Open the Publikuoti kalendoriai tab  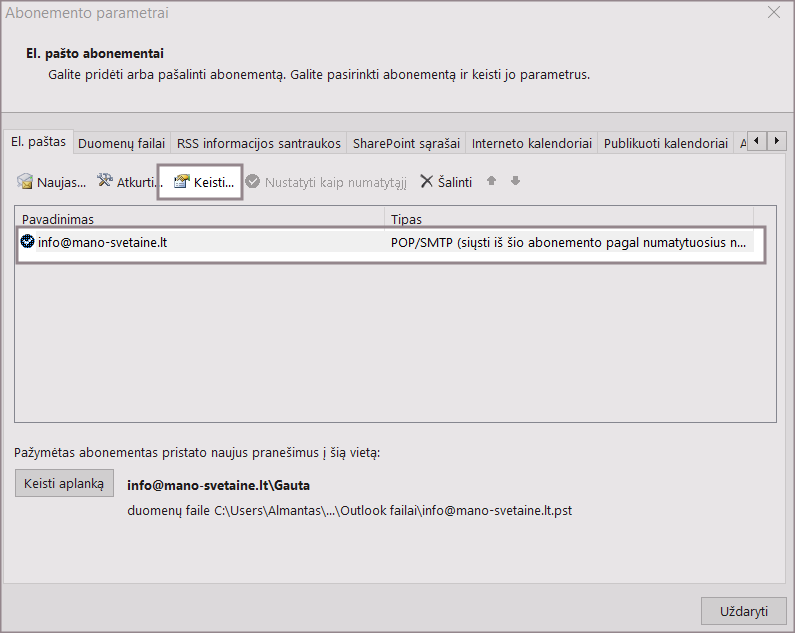pos(665,143)
